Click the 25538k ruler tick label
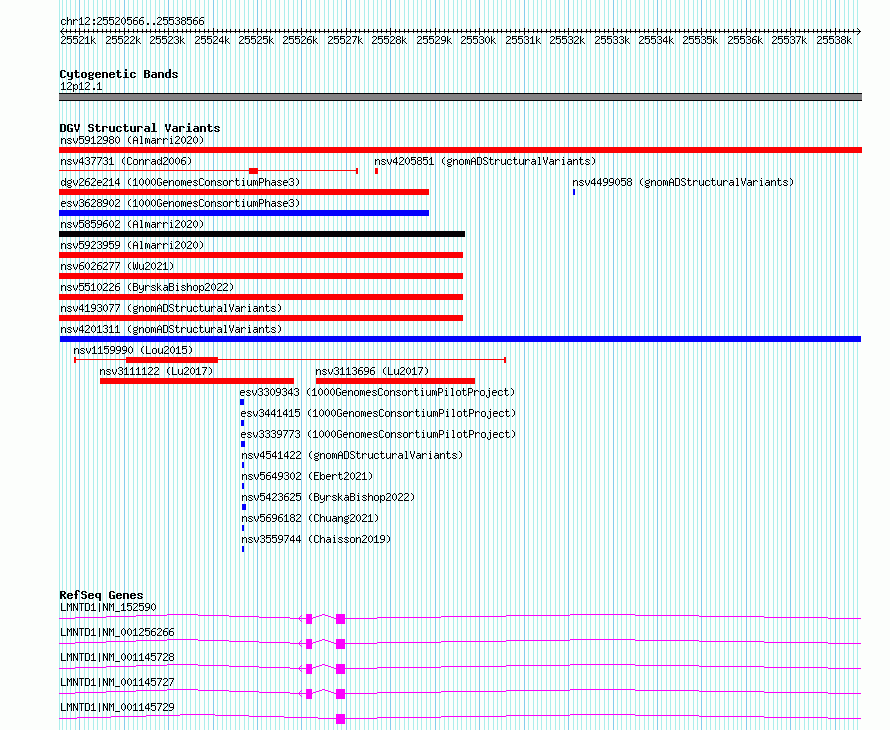This screenshot has height=730, width=890. tap(834, 40)
